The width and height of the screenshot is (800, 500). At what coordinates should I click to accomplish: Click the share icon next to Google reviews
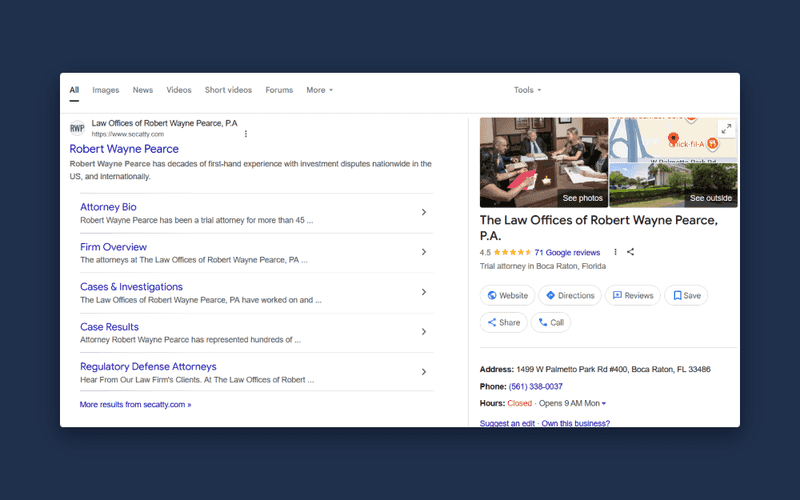click(631, 252)
